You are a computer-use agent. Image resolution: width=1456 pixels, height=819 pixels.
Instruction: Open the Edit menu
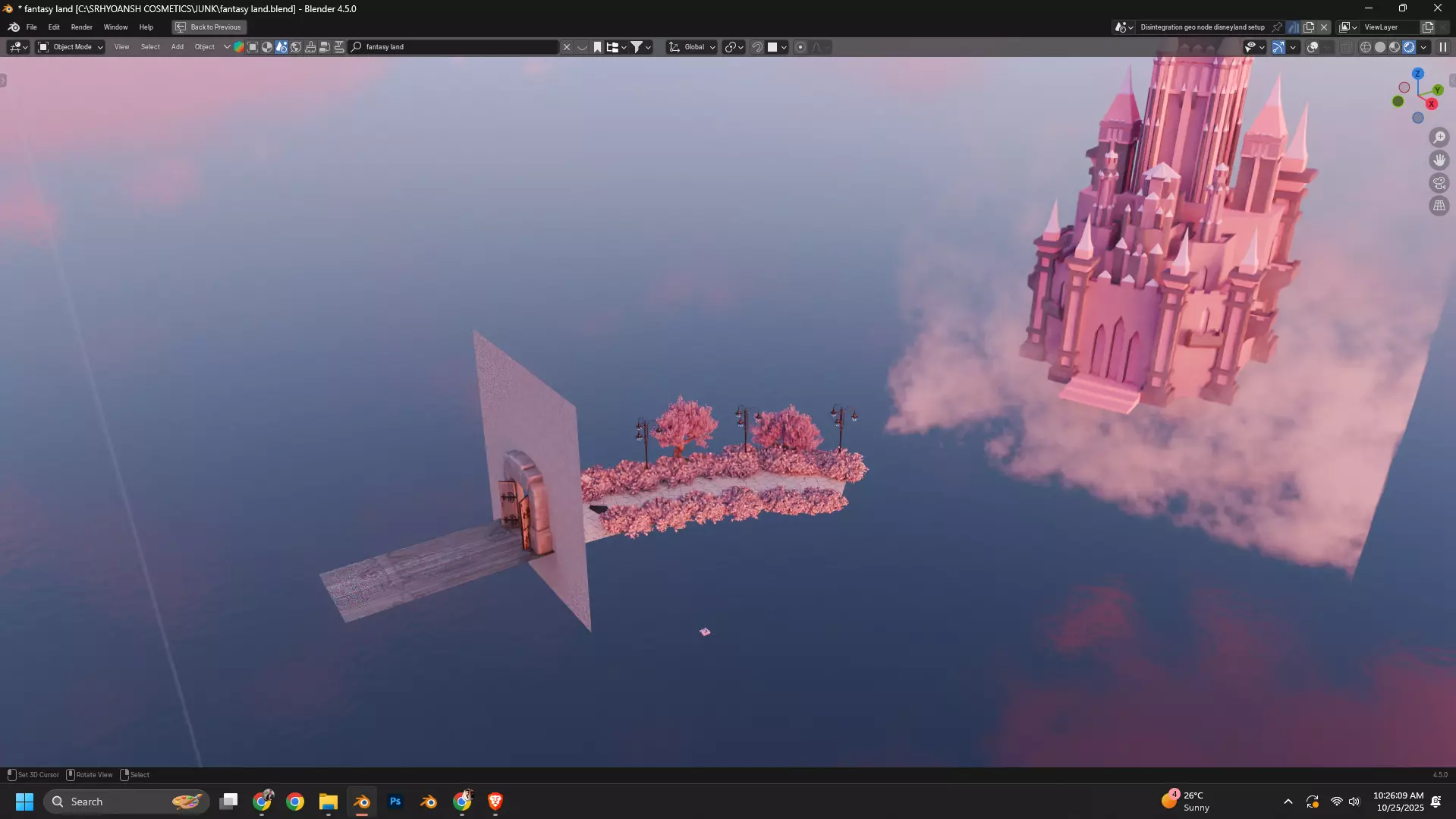[x=54, y=27]
